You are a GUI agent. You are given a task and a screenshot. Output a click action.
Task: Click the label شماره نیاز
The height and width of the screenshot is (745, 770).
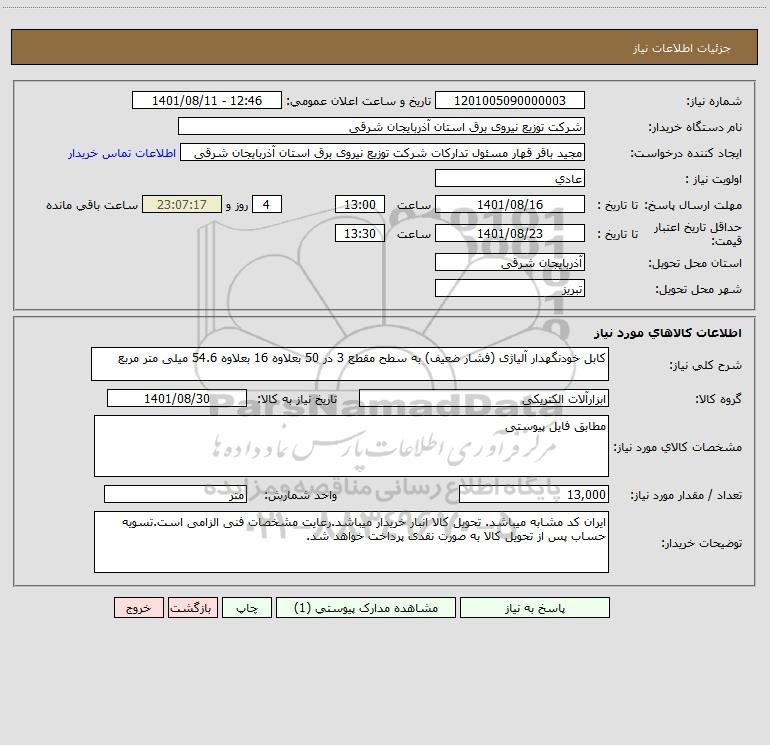point(714,102)
